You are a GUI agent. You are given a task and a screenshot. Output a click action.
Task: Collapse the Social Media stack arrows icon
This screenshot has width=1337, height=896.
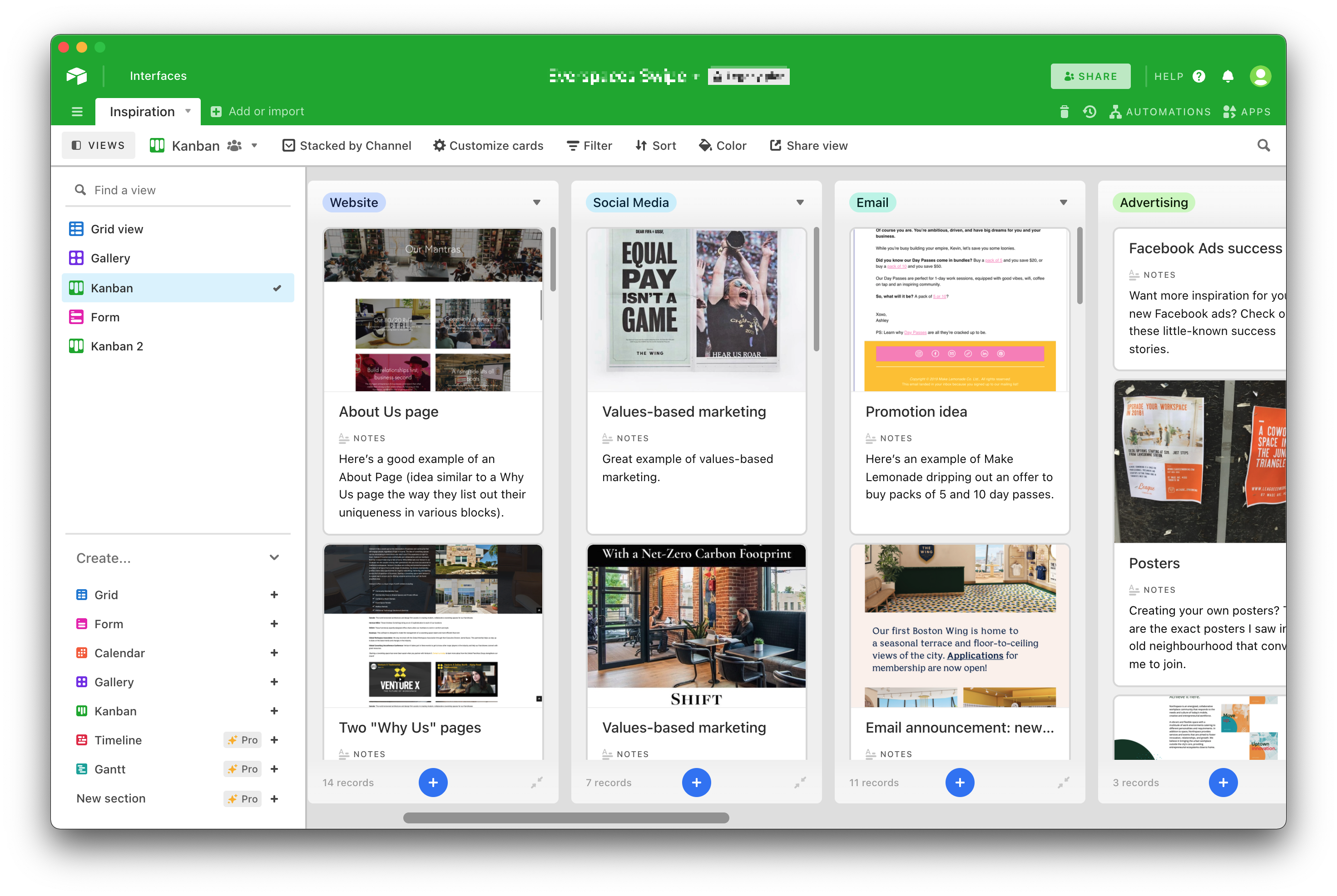pos(800,782)
